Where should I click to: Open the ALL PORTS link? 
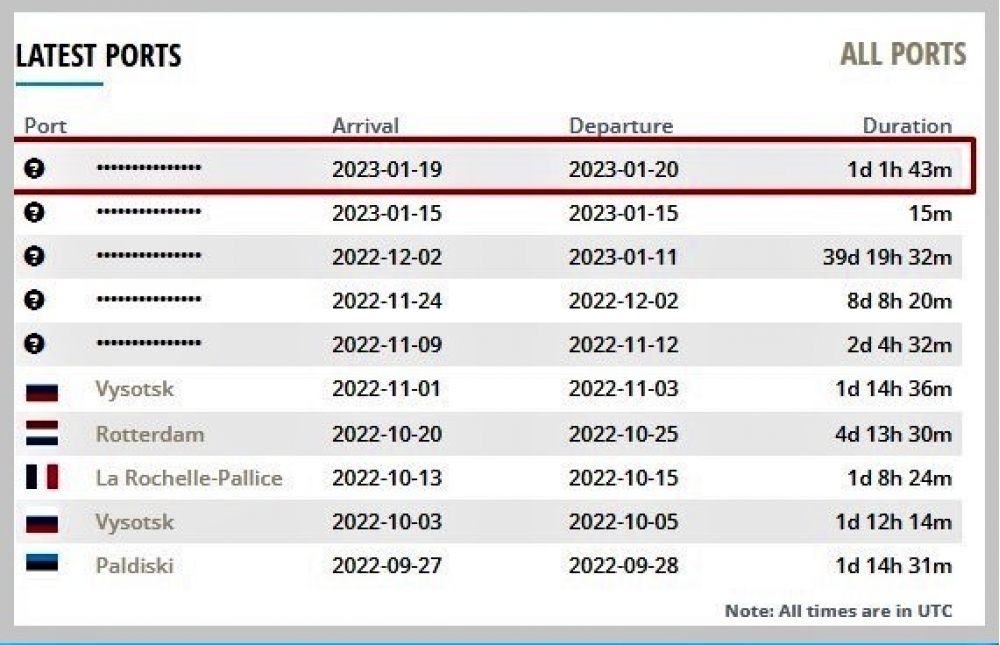903,54
